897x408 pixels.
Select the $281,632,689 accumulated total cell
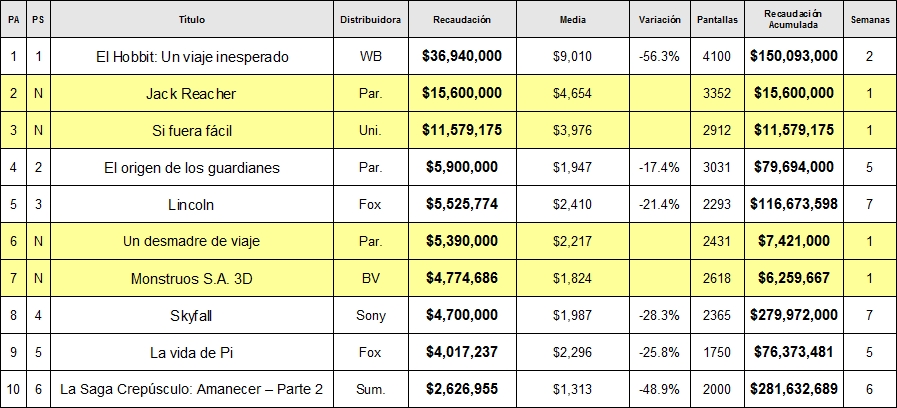(x=793, y=390)
